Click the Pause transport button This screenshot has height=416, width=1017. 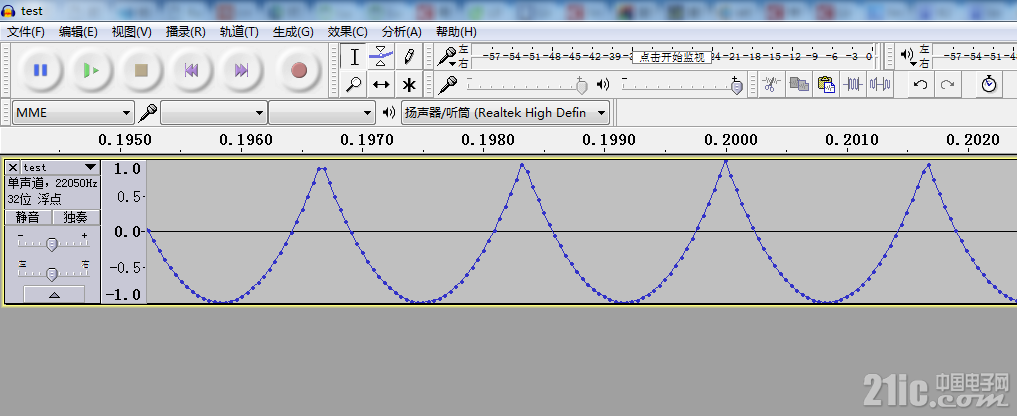coord(40,70)
